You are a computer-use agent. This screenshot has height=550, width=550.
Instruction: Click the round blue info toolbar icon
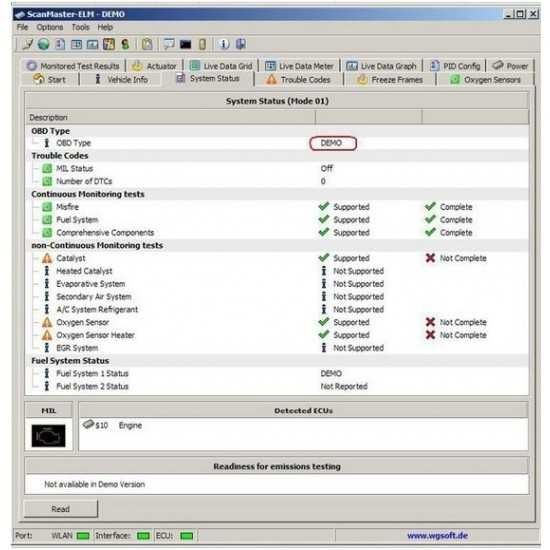pyautogui.click(x=224, y=44)
